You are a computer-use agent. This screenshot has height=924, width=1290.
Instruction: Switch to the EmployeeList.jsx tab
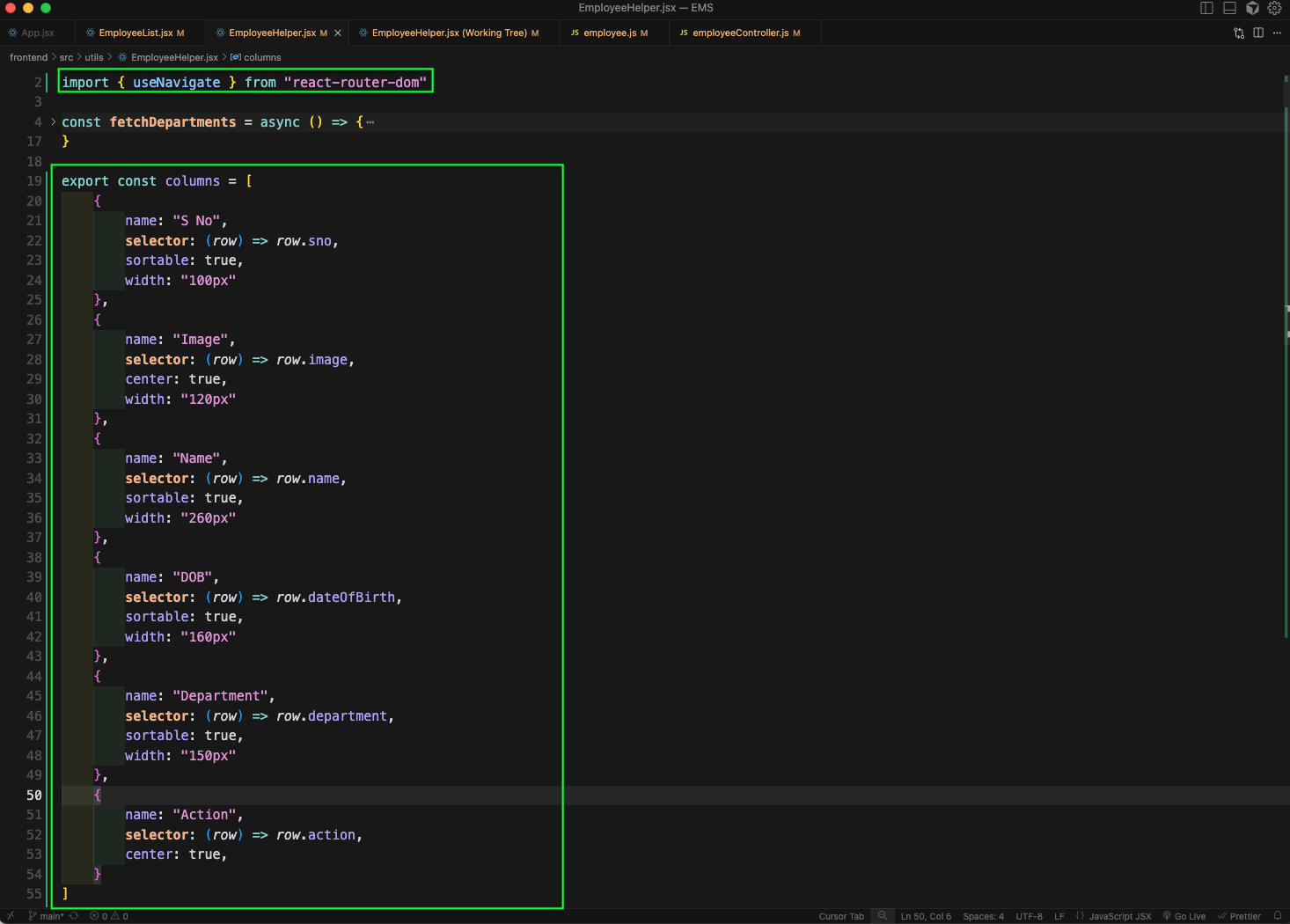coord(136,33)
